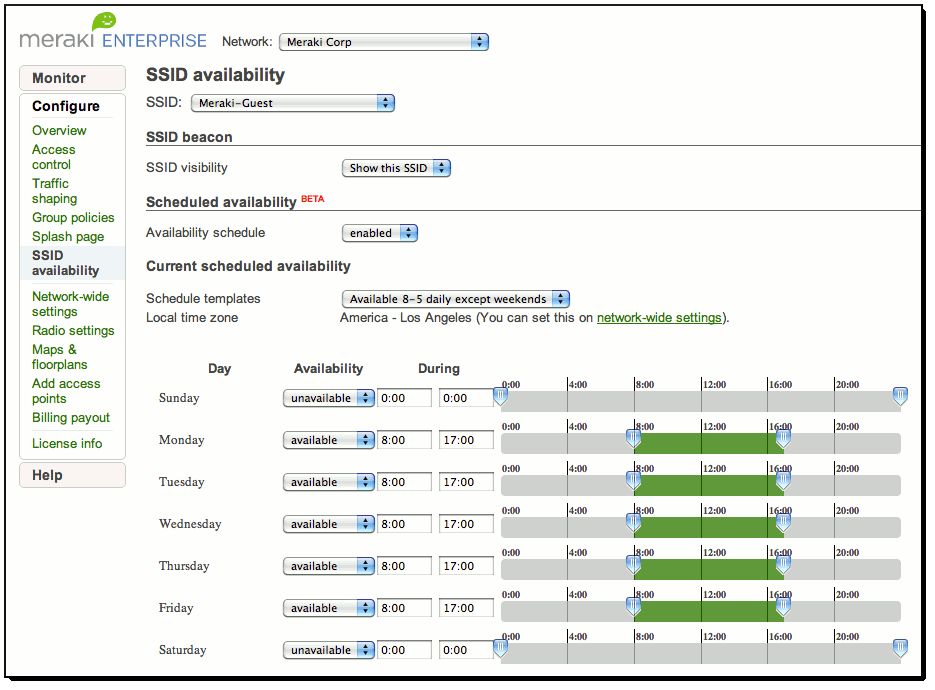The width and height of the screenshot is (935, 690).
Task: Open Billing payout page
Action: tap(71, 417)
